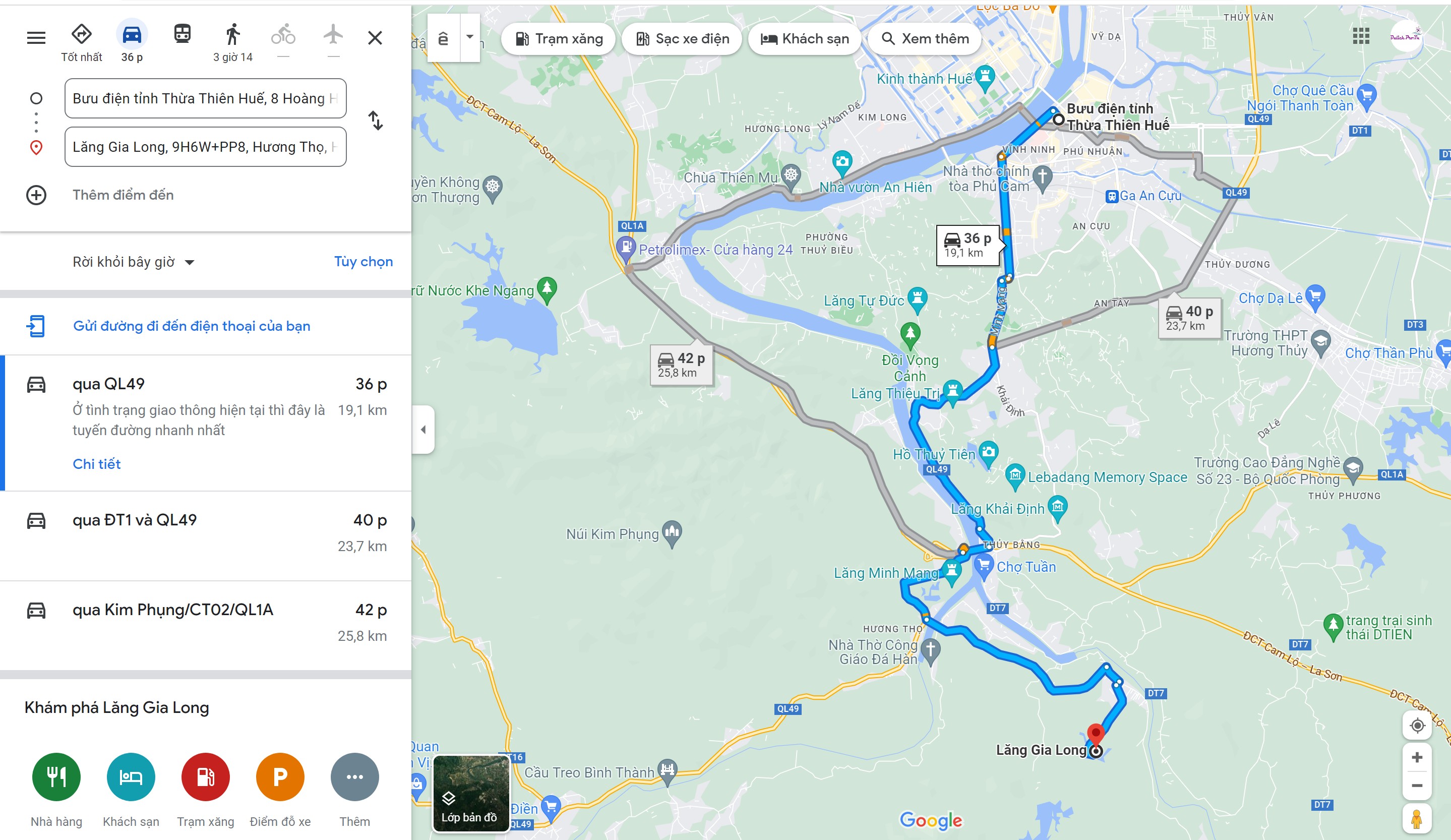
Task: Swap start and destination points
Action: [x=376, y=121]
